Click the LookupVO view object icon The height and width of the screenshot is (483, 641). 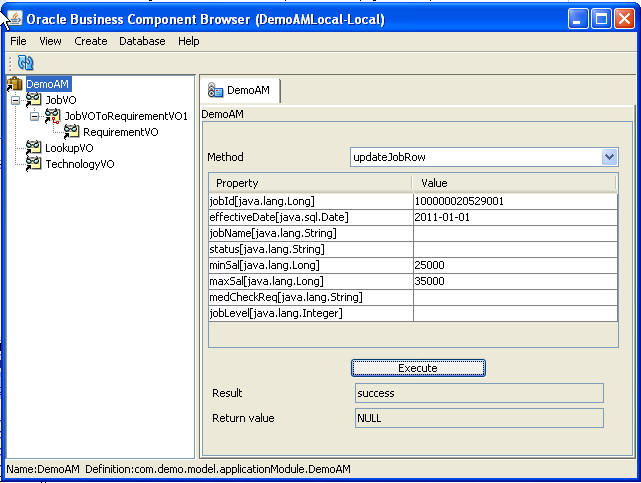34,148
